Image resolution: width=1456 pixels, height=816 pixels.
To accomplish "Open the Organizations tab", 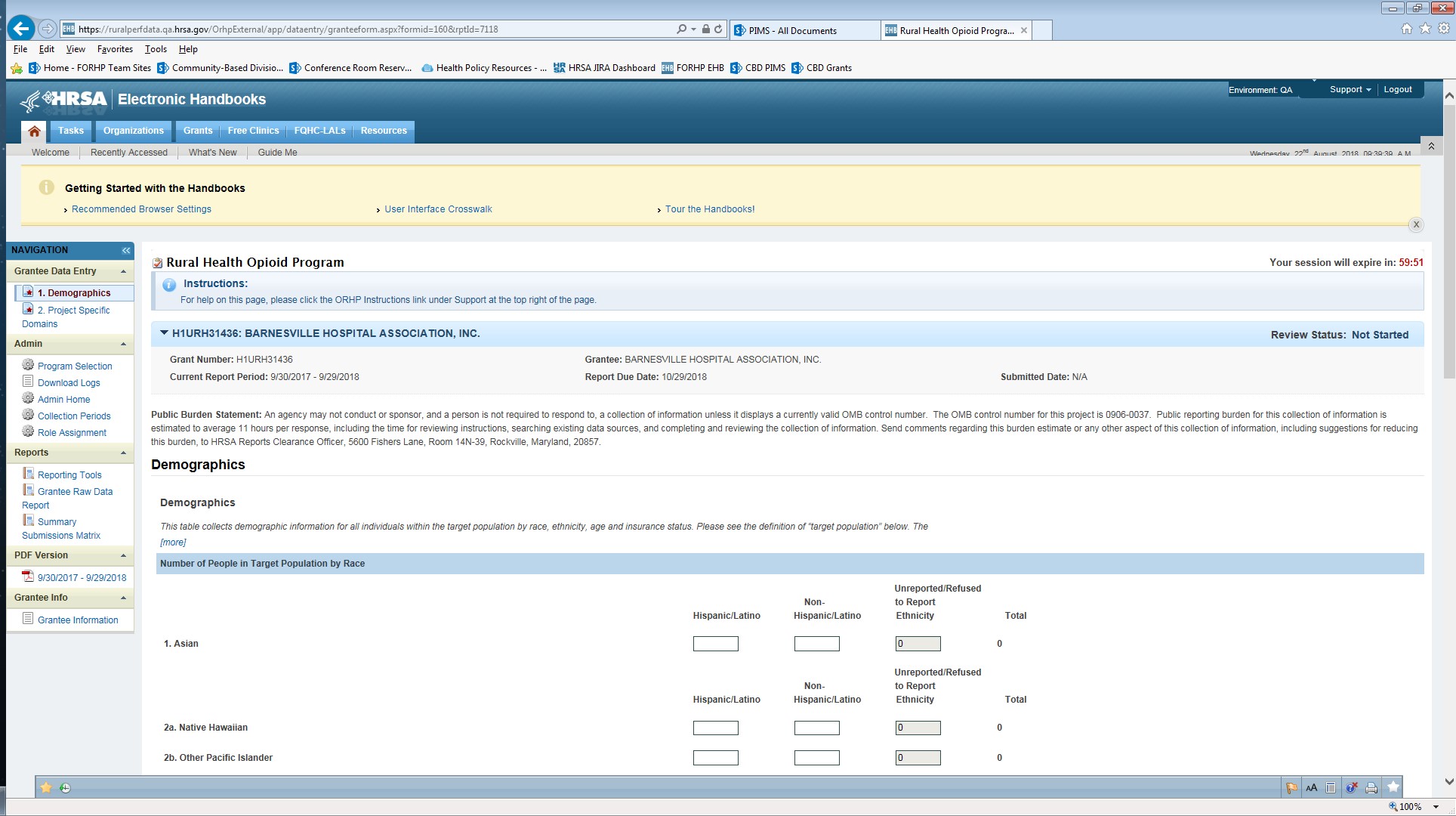I will [x=133, y=131].
